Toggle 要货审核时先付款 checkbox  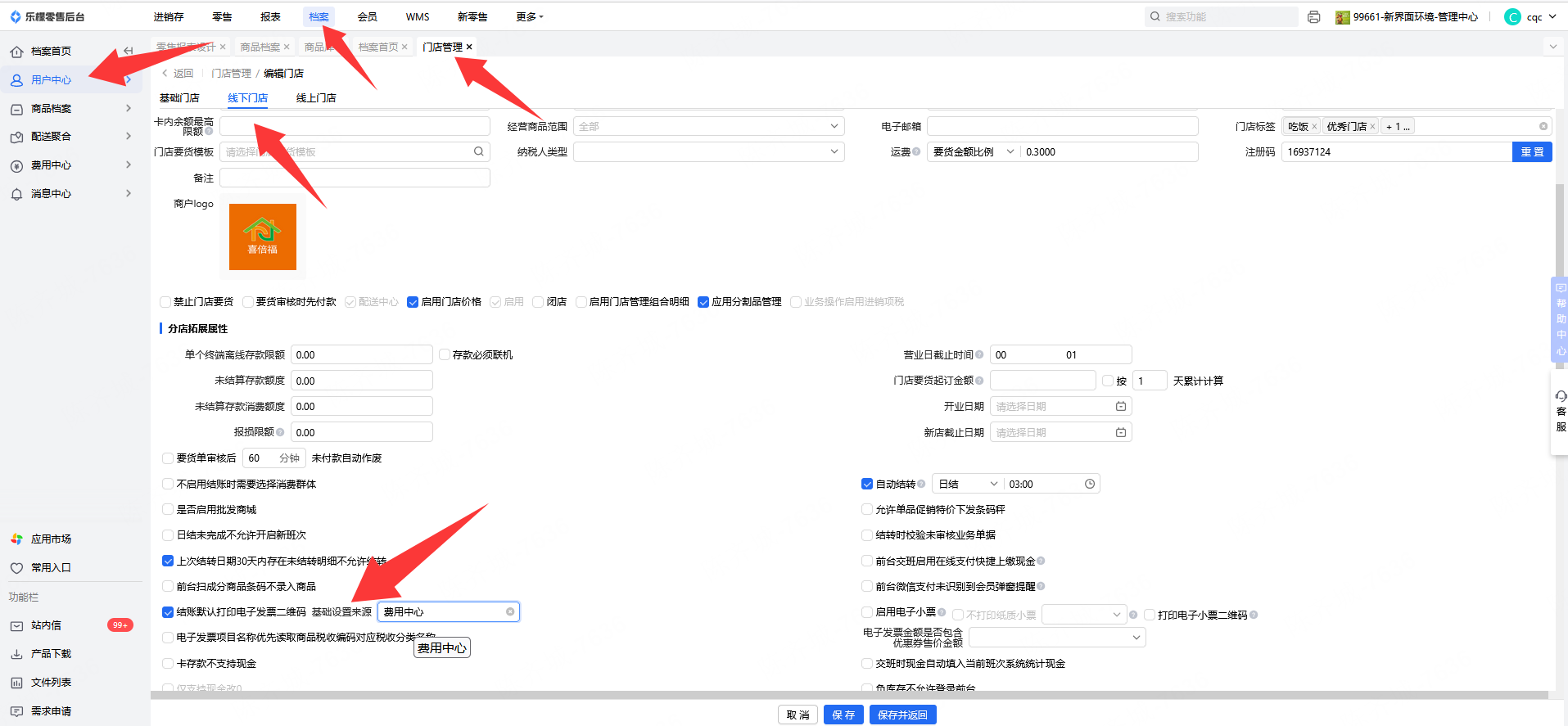point(248,302)
